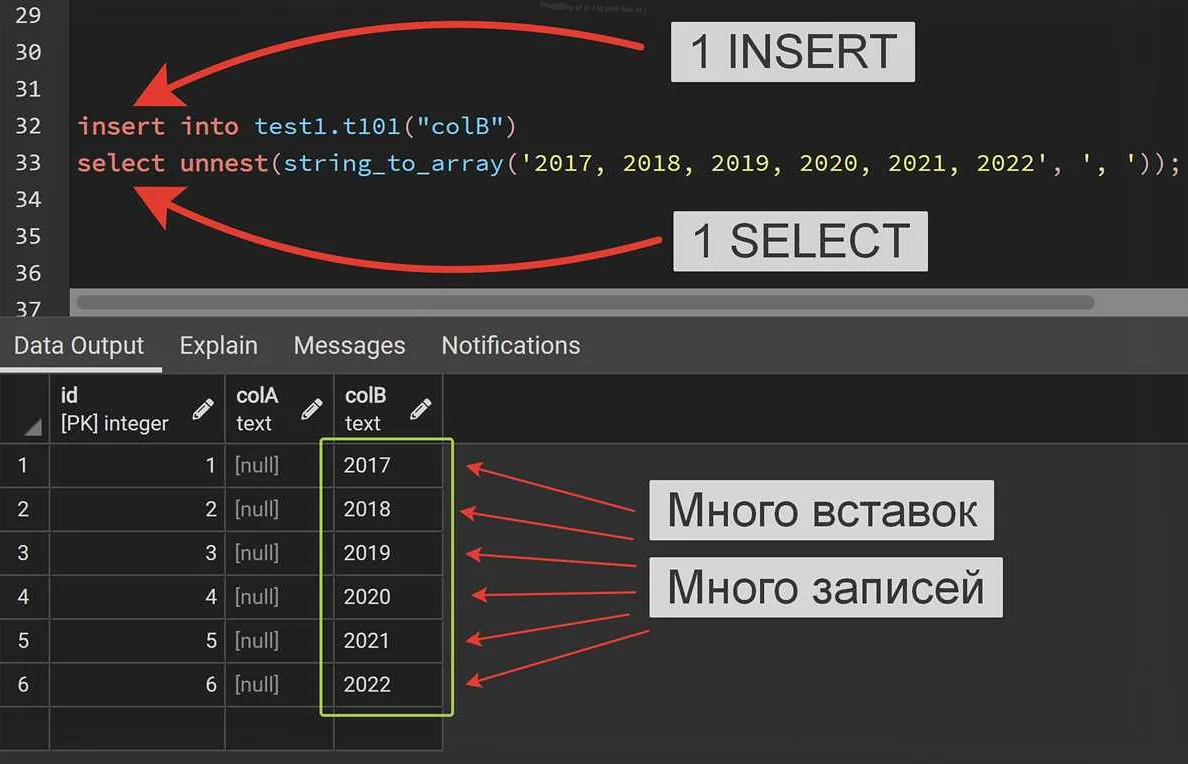Select the colA text column header
Screen dimensions: 1188x764
(280, 409)
